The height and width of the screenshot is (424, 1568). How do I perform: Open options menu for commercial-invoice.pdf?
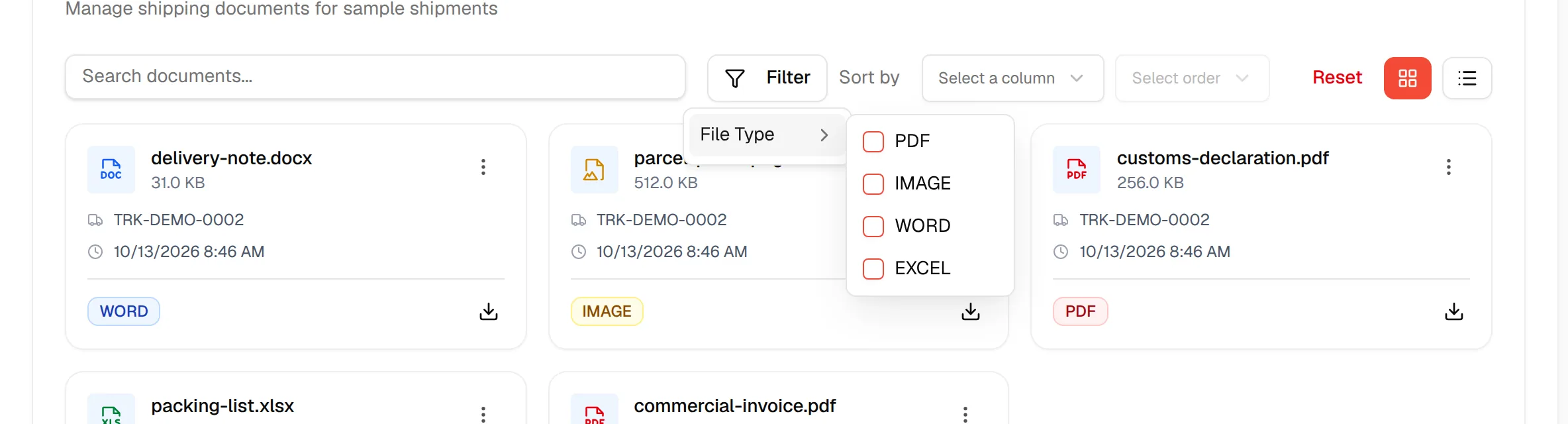click(x=965, y=414)
